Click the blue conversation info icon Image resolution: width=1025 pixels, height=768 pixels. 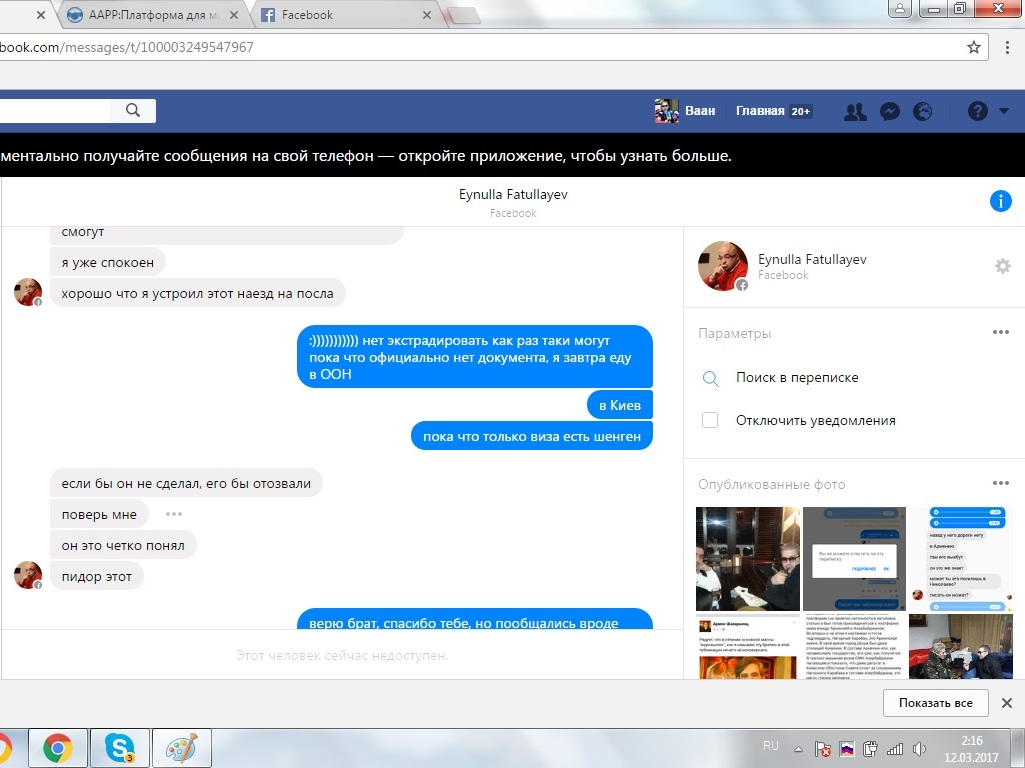click(1000, 201)
